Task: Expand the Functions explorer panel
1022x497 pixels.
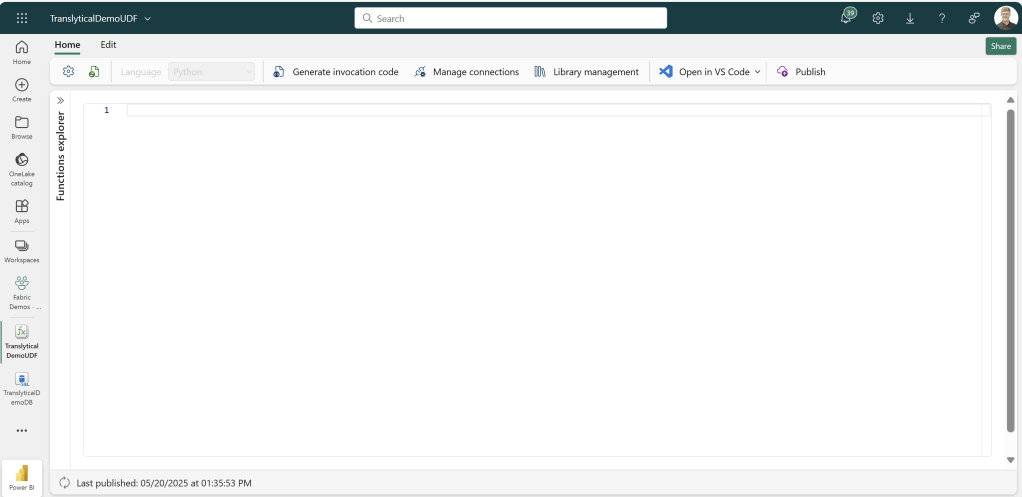Action: [x=60, y=101]
